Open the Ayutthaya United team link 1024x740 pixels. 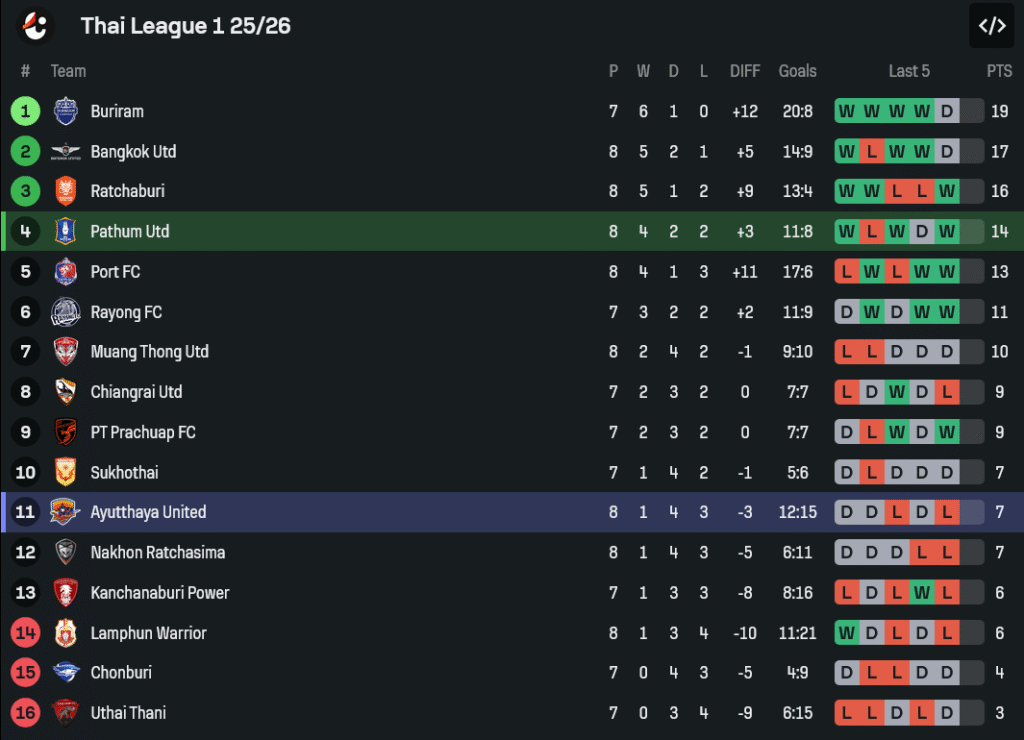coord(148,512)
